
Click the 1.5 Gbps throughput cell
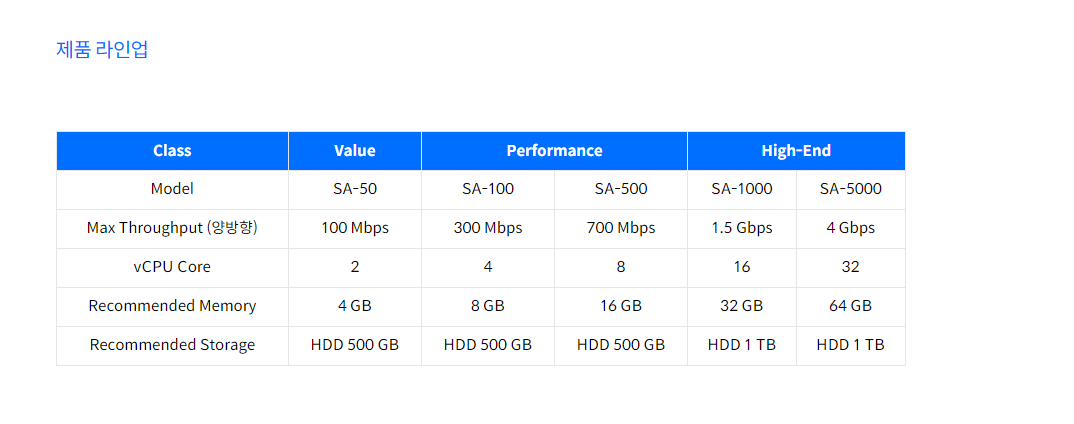[742, 228]
